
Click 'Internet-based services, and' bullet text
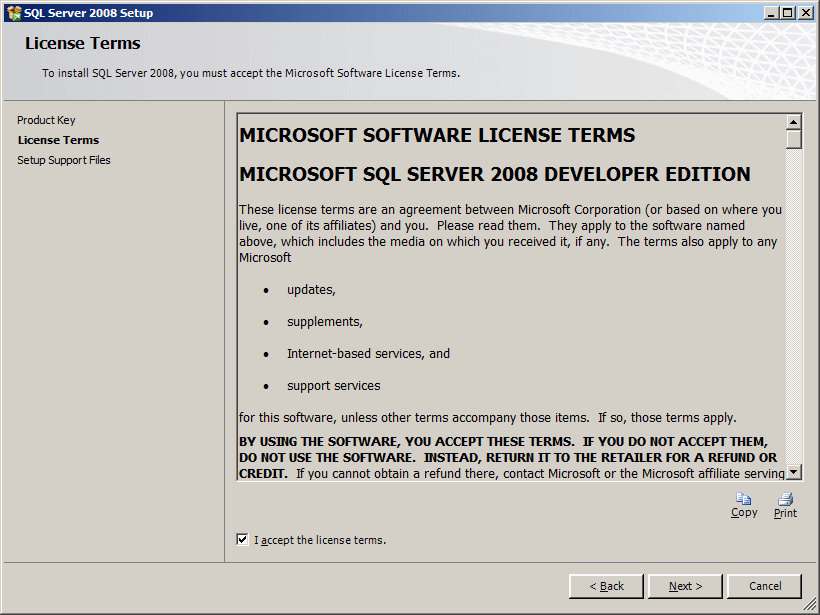(368, 354)
